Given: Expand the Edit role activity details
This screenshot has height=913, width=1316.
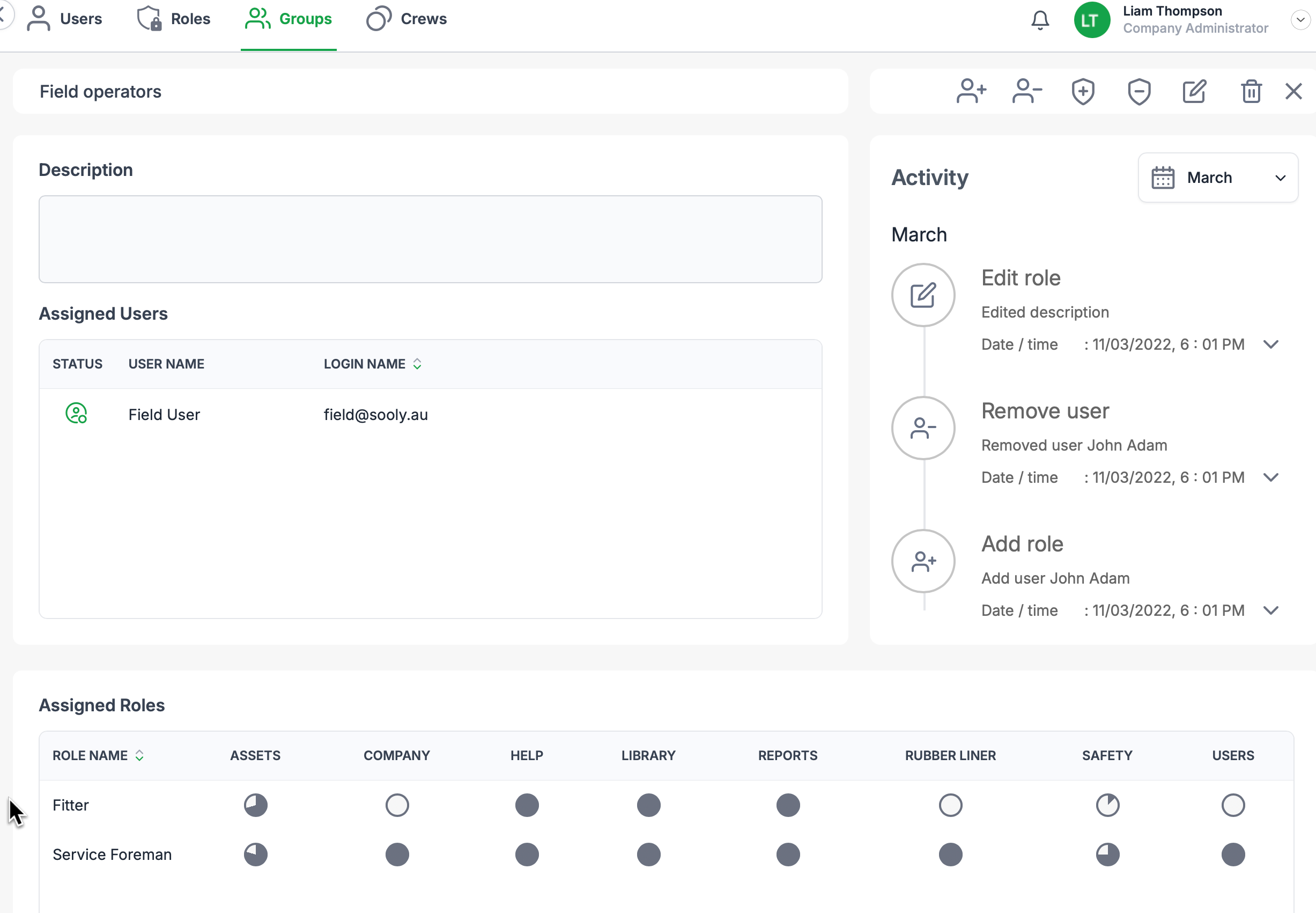Looking at the screenshot, I should (1270, 344).
